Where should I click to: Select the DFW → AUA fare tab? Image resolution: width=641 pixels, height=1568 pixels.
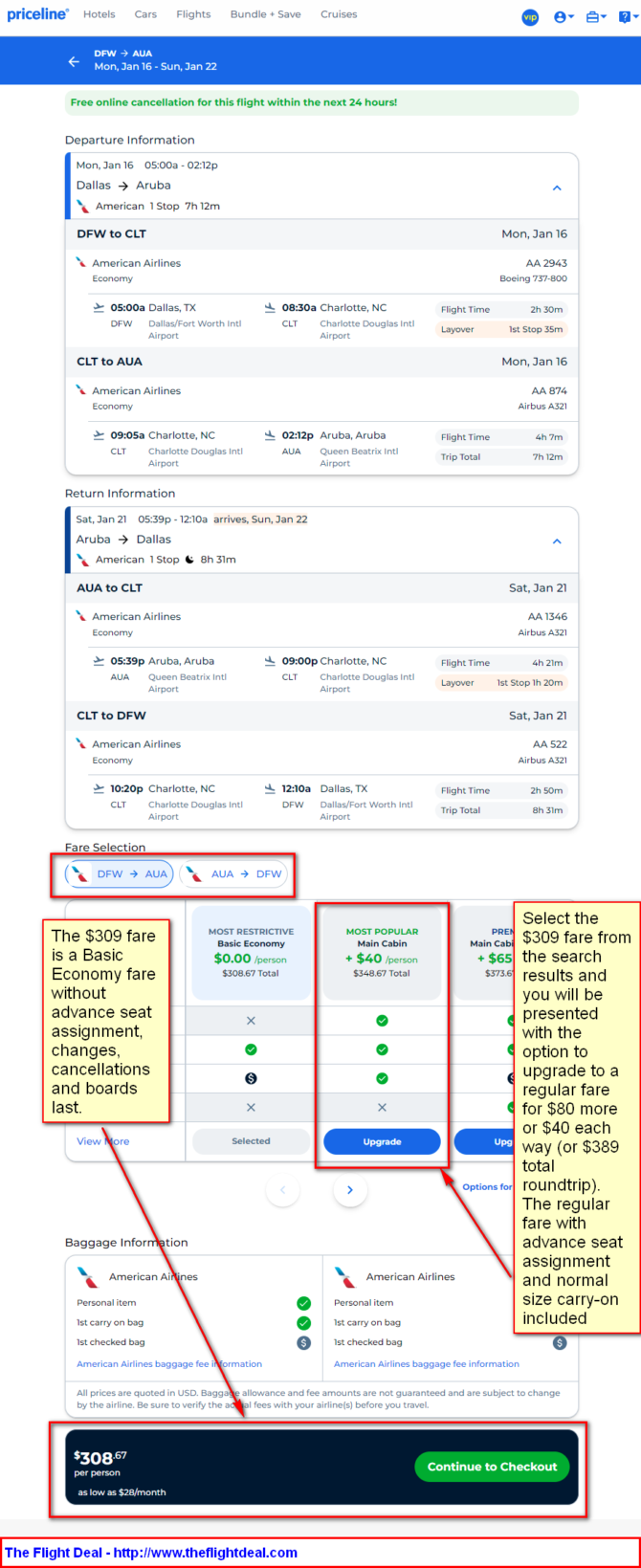(x=120, y=873)
